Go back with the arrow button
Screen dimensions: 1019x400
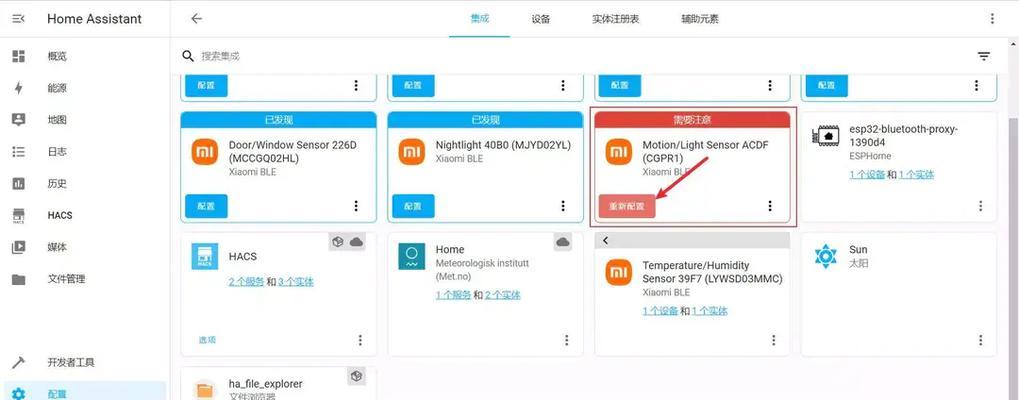(x=196, y=19)
